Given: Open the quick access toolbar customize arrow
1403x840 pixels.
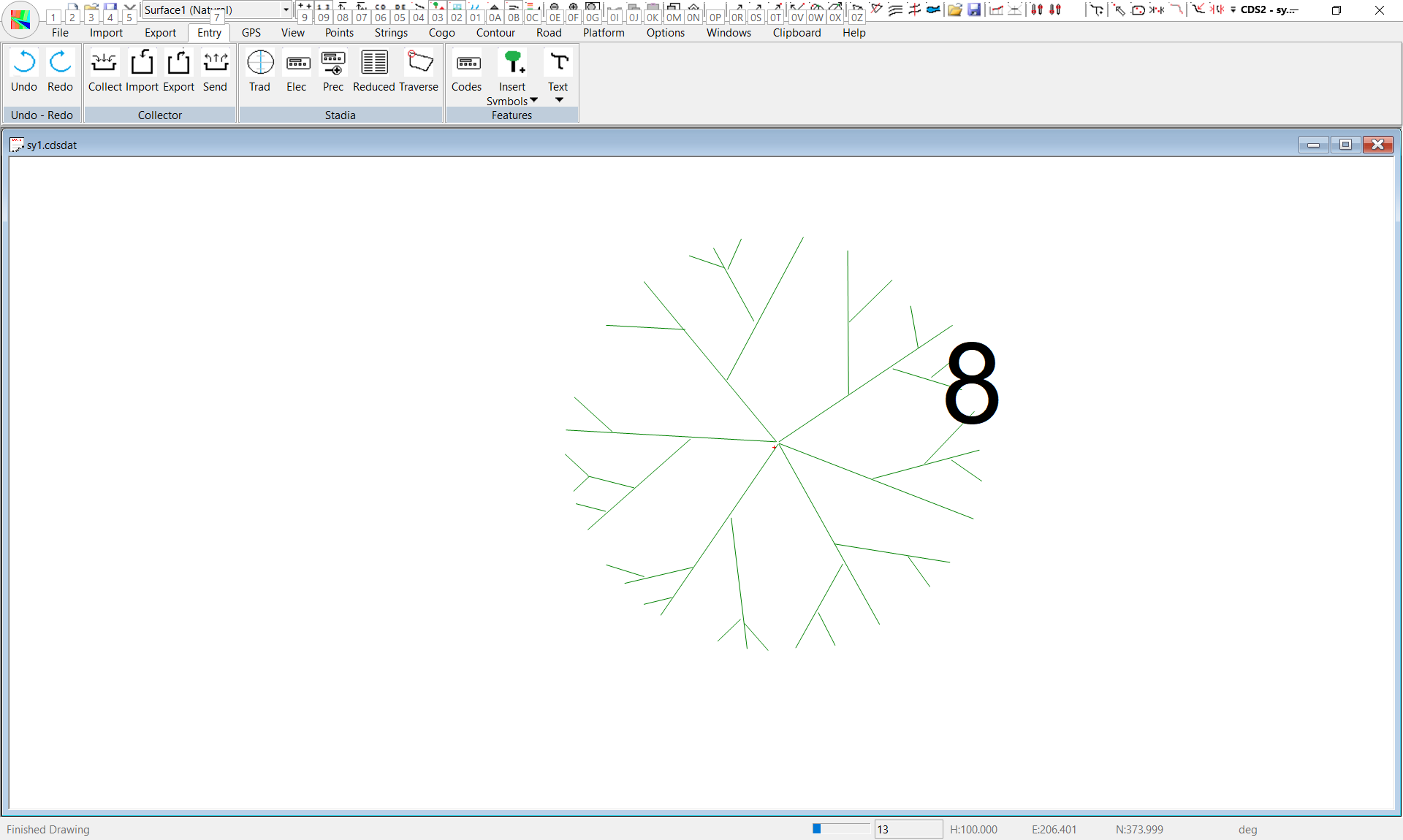Looking at the screenshot, I should pyautogui.click(x=1233, y=9).
